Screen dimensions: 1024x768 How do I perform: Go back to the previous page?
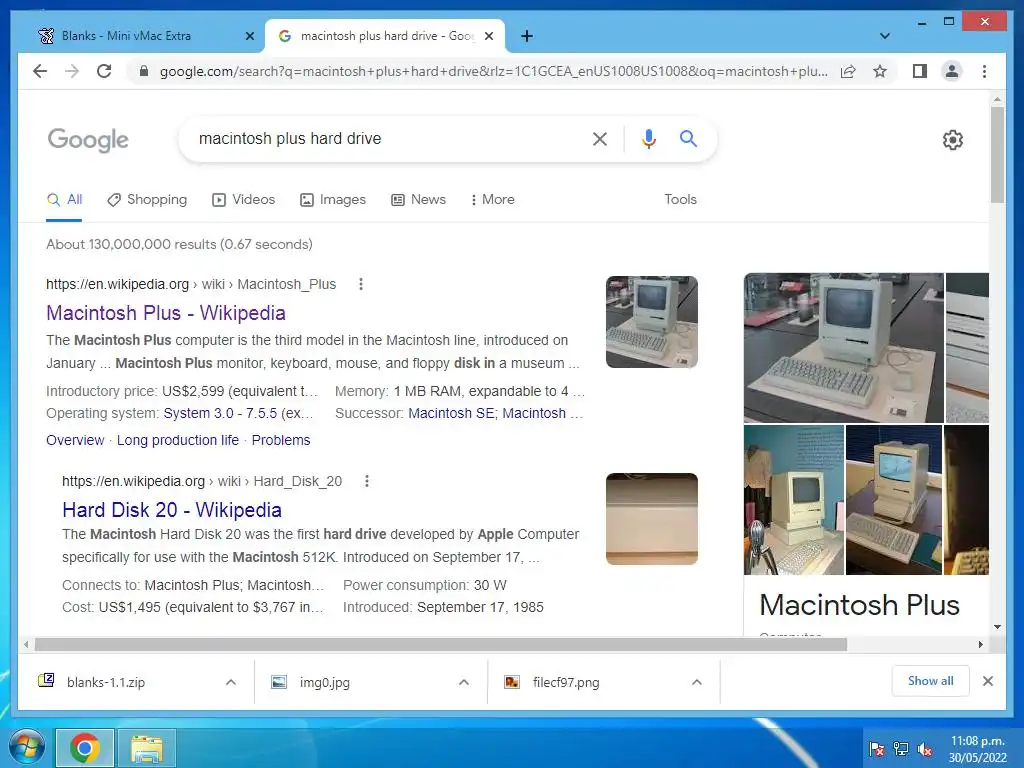(40, 71)
